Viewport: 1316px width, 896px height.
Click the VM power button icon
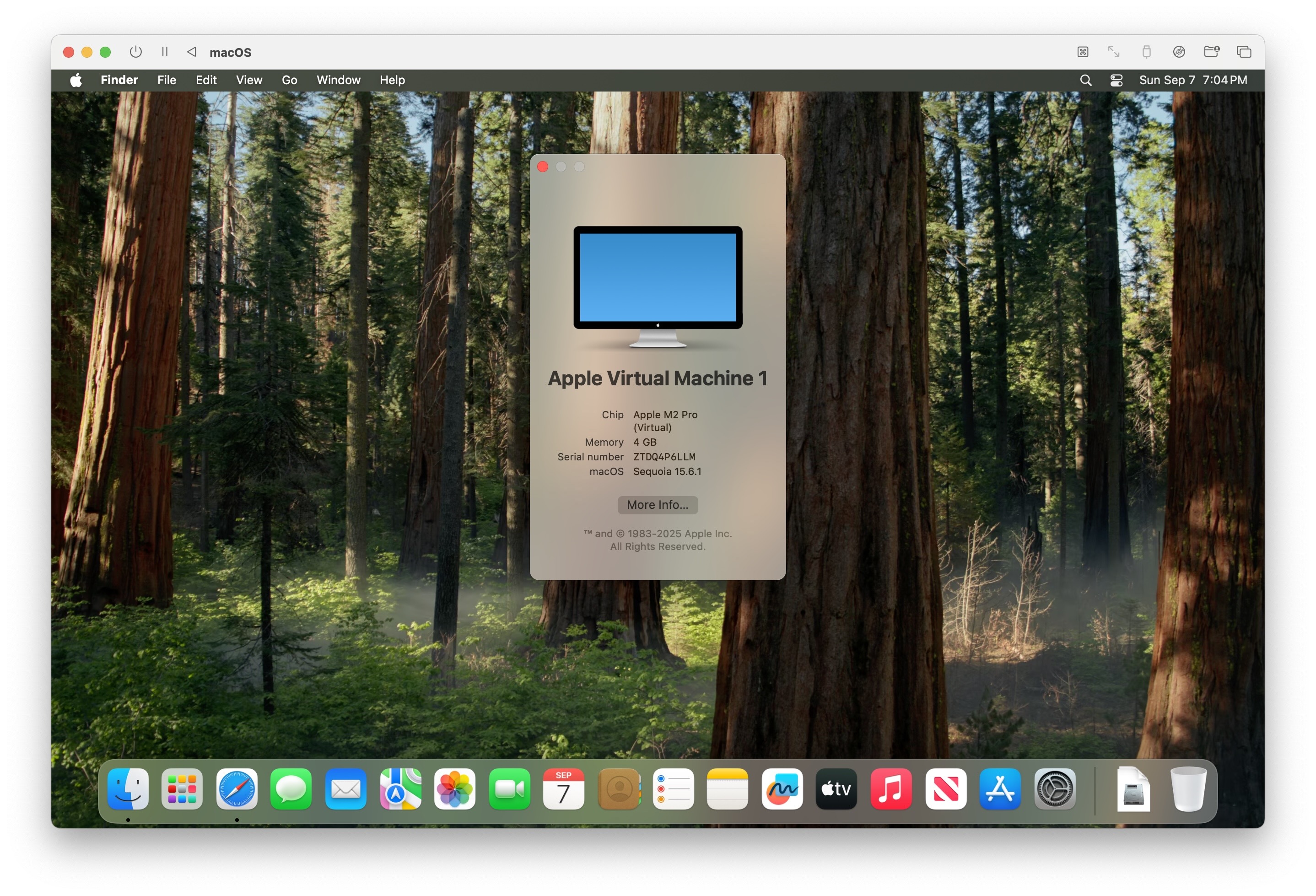135,52
